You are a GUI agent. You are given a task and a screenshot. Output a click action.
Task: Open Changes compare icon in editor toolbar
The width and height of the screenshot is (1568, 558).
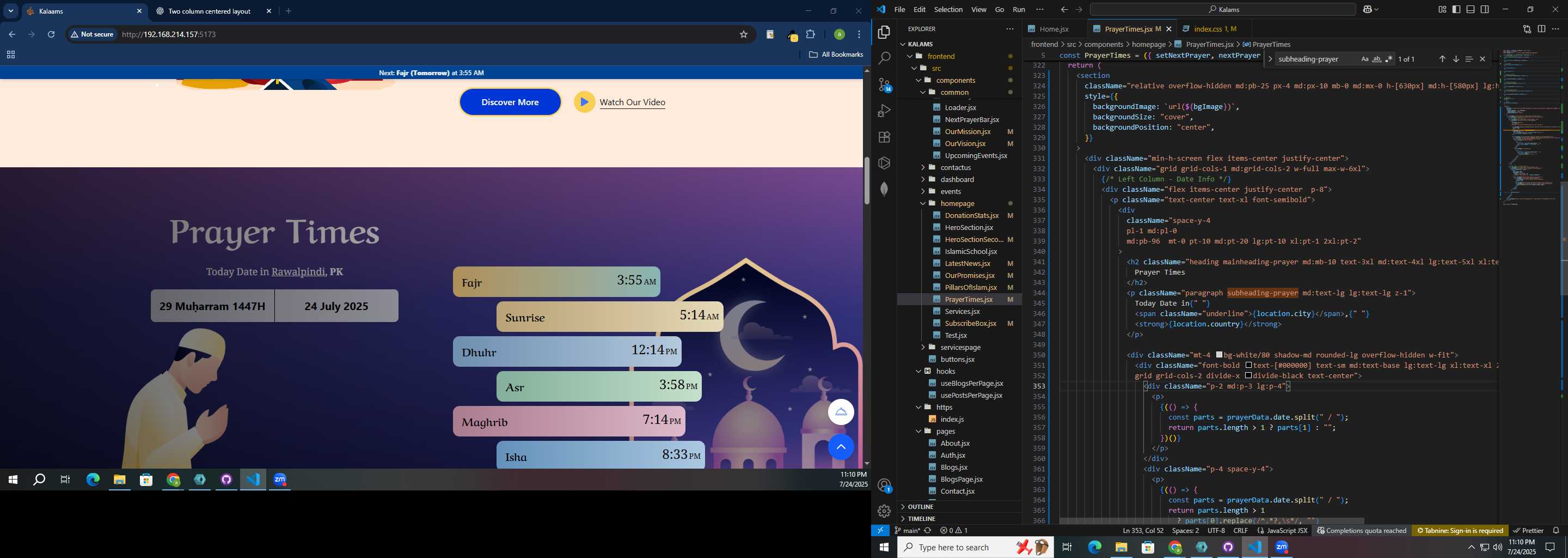[1527, 29]
